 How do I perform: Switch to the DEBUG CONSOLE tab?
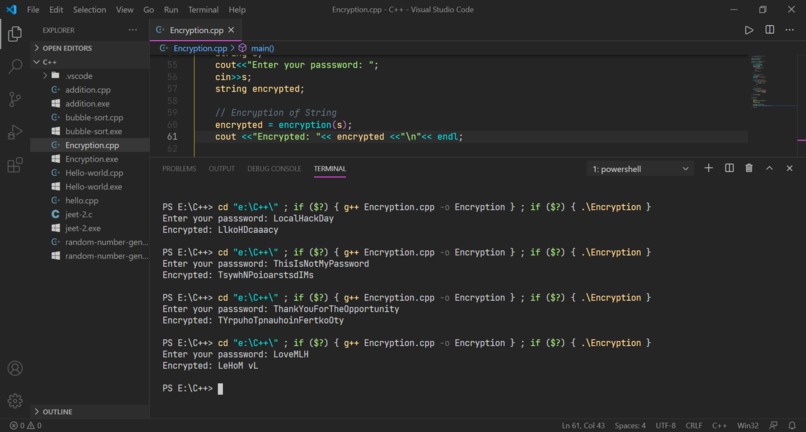274,169
